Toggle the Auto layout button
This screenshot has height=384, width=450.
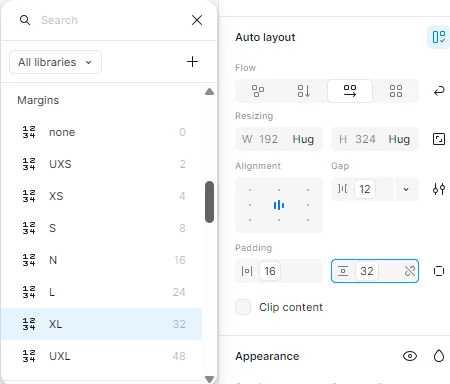439,37
